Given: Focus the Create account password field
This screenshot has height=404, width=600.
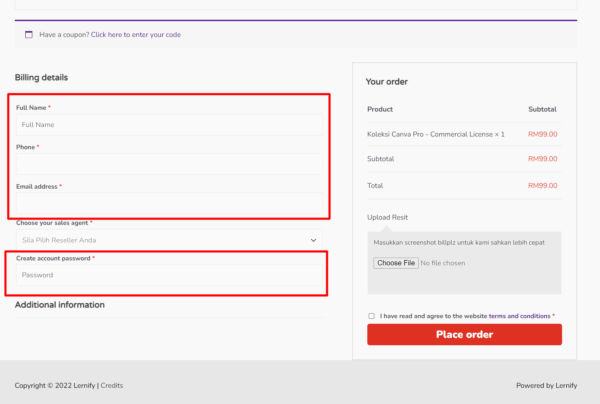Looking at the screenshot, I should click(168, 275).
